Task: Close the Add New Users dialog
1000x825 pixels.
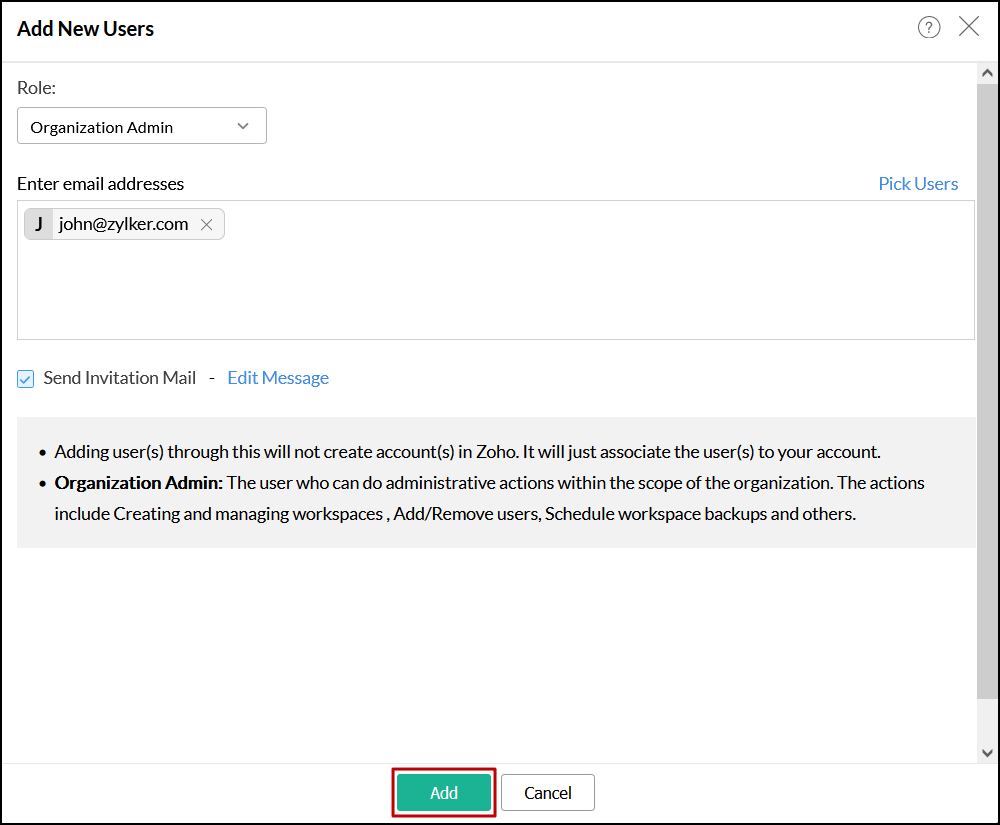Action: click(x=969, y=27)
